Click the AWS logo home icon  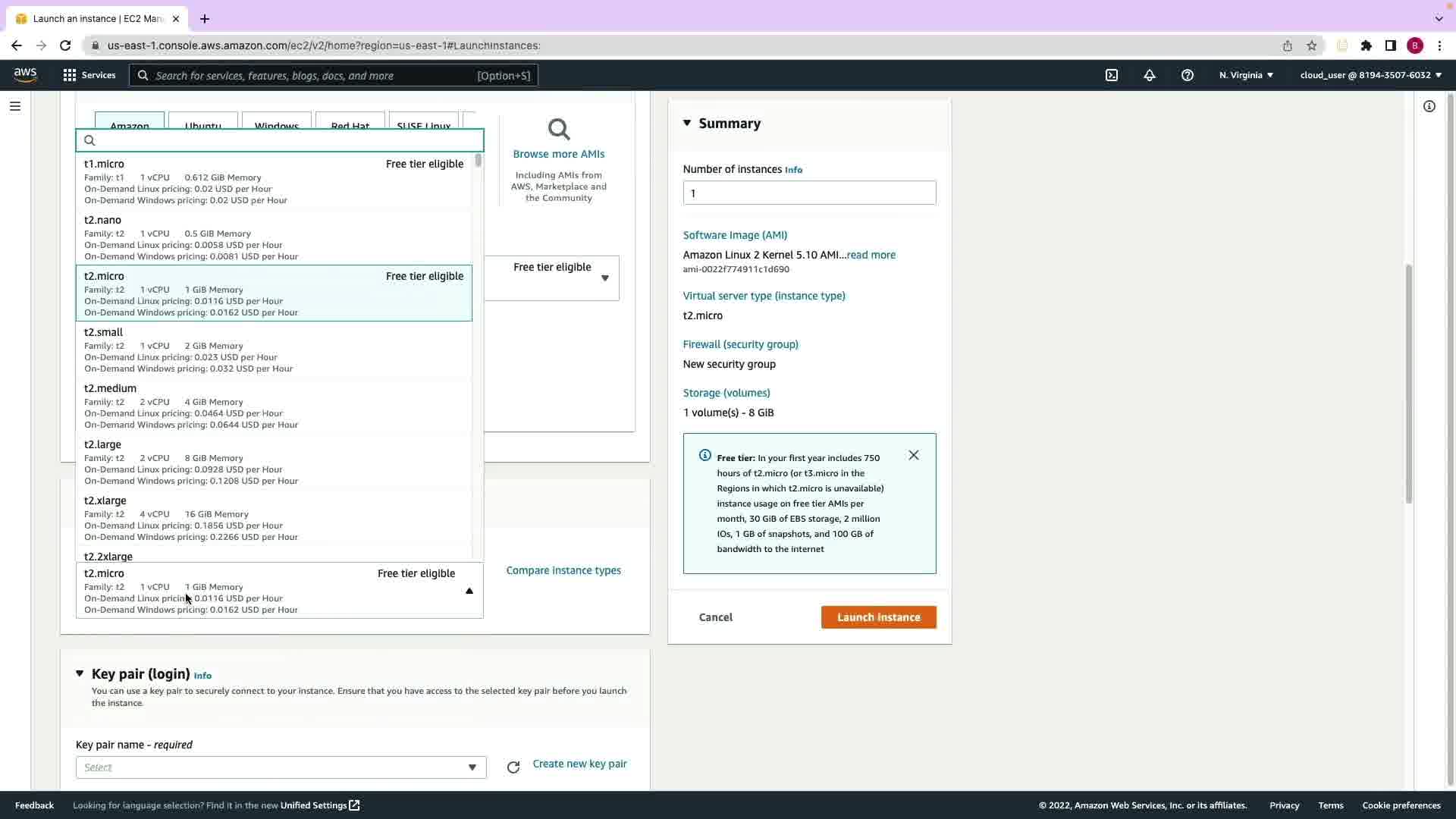coord(25,74)
